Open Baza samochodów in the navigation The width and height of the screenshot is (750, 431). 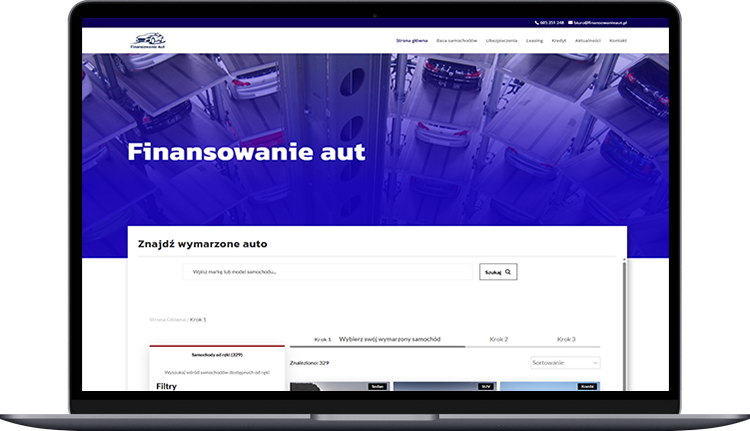[456, 41]
